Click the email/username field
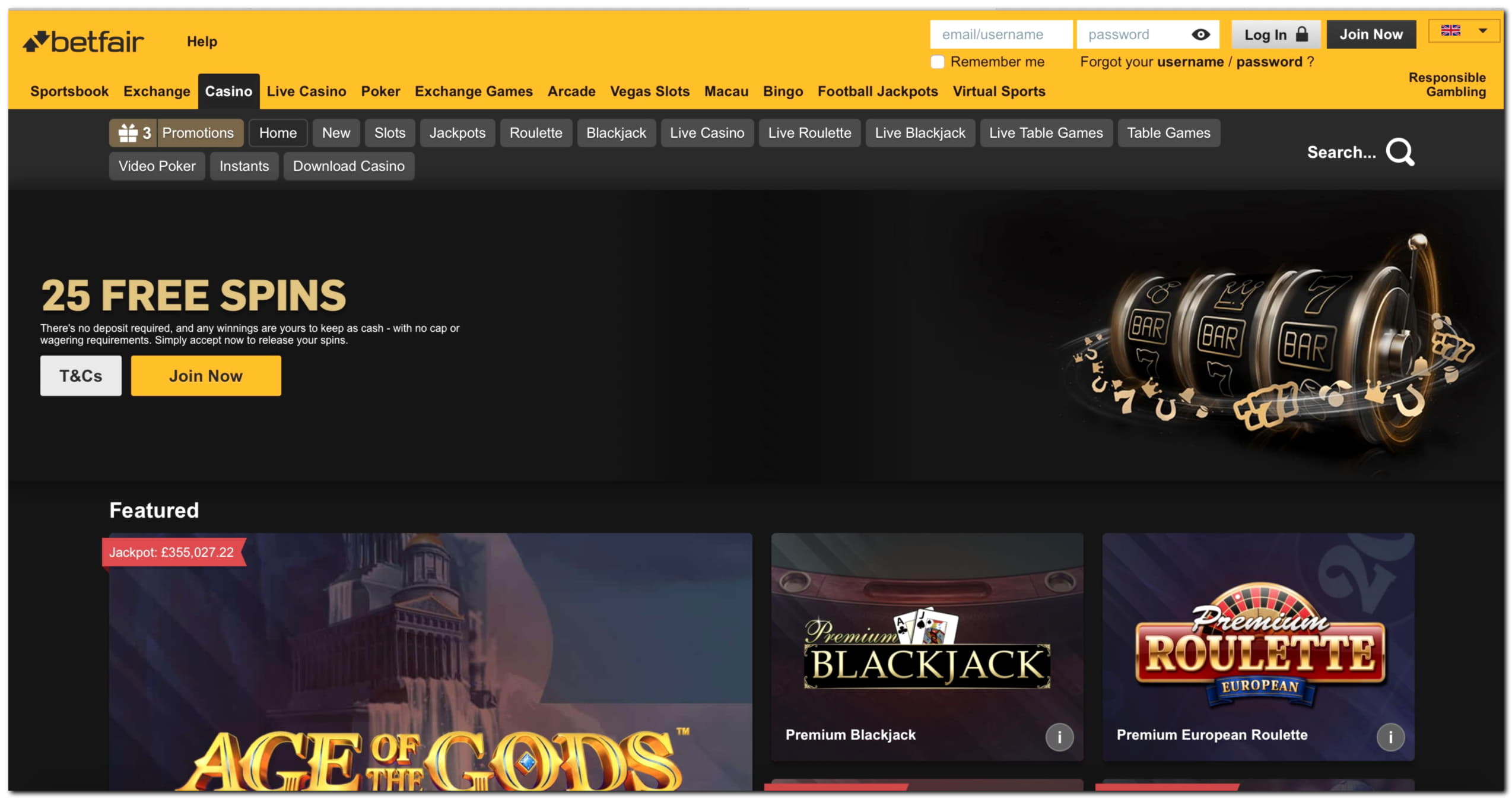 click(1001, 34)
